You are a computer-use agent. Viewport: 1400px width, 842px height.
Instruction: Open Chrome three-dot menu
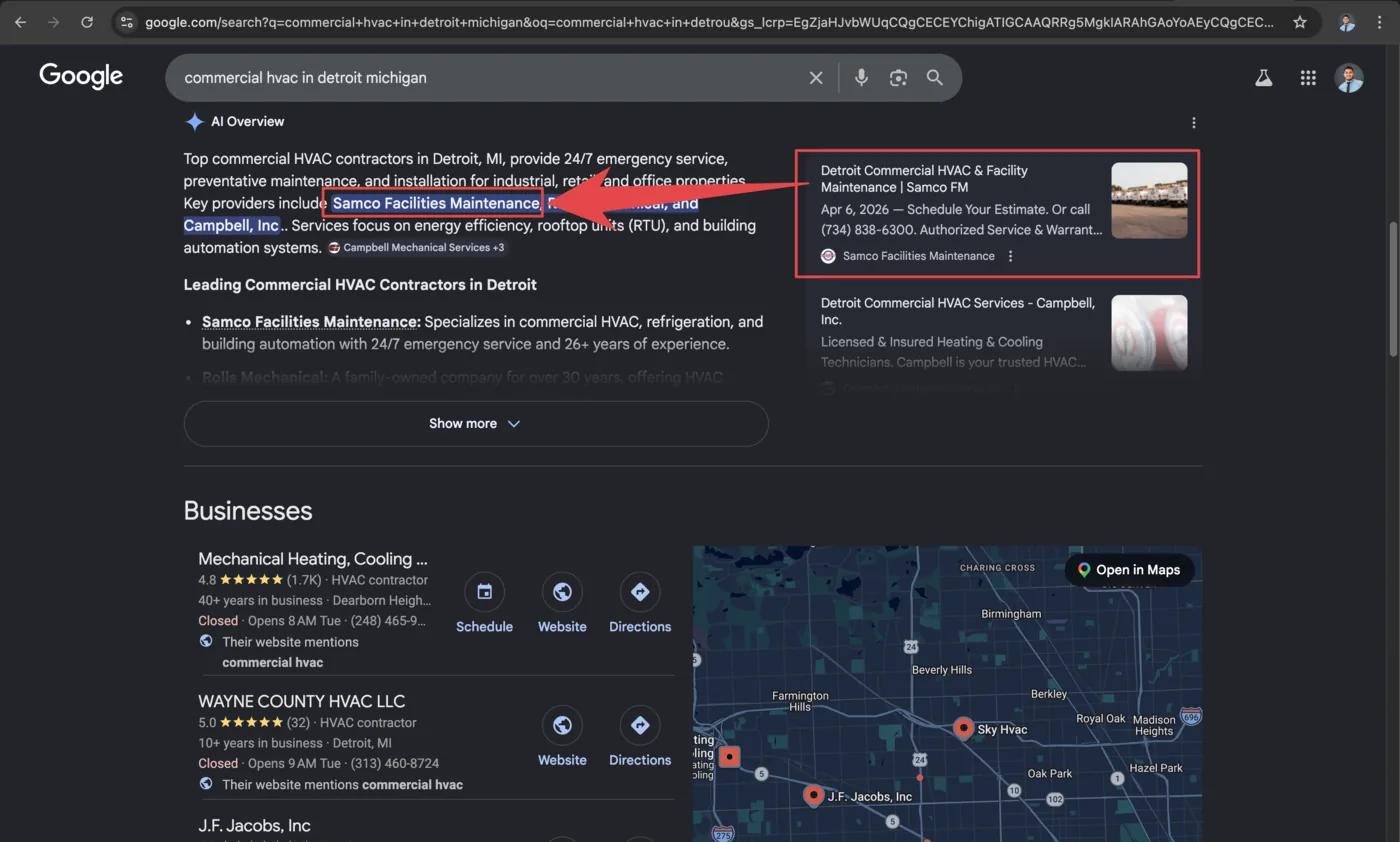[1379, 22]
